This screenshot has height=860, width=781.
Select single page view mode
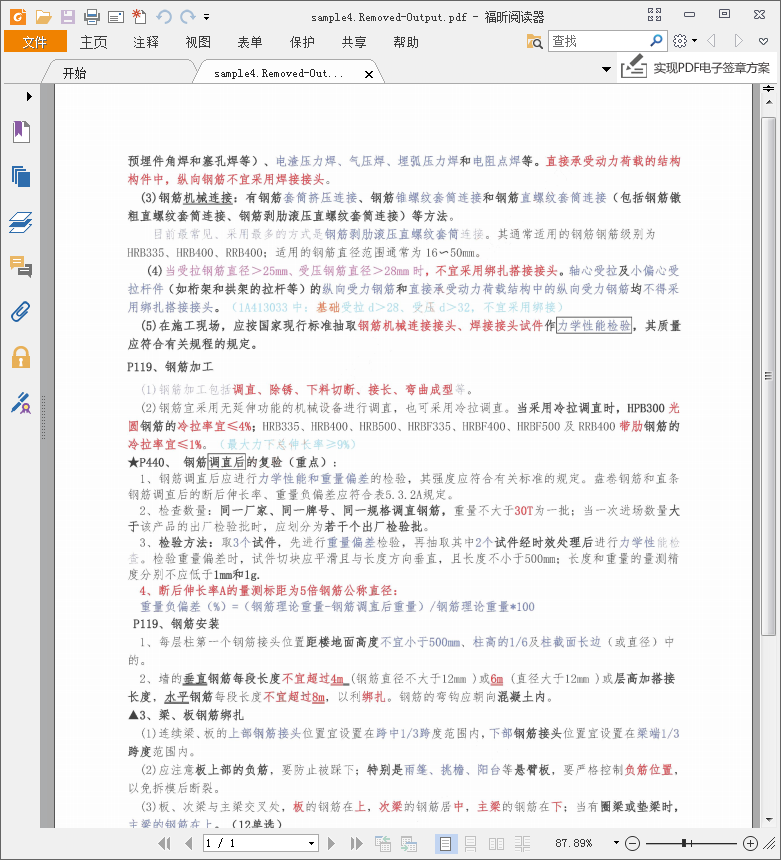coord(446,844)
